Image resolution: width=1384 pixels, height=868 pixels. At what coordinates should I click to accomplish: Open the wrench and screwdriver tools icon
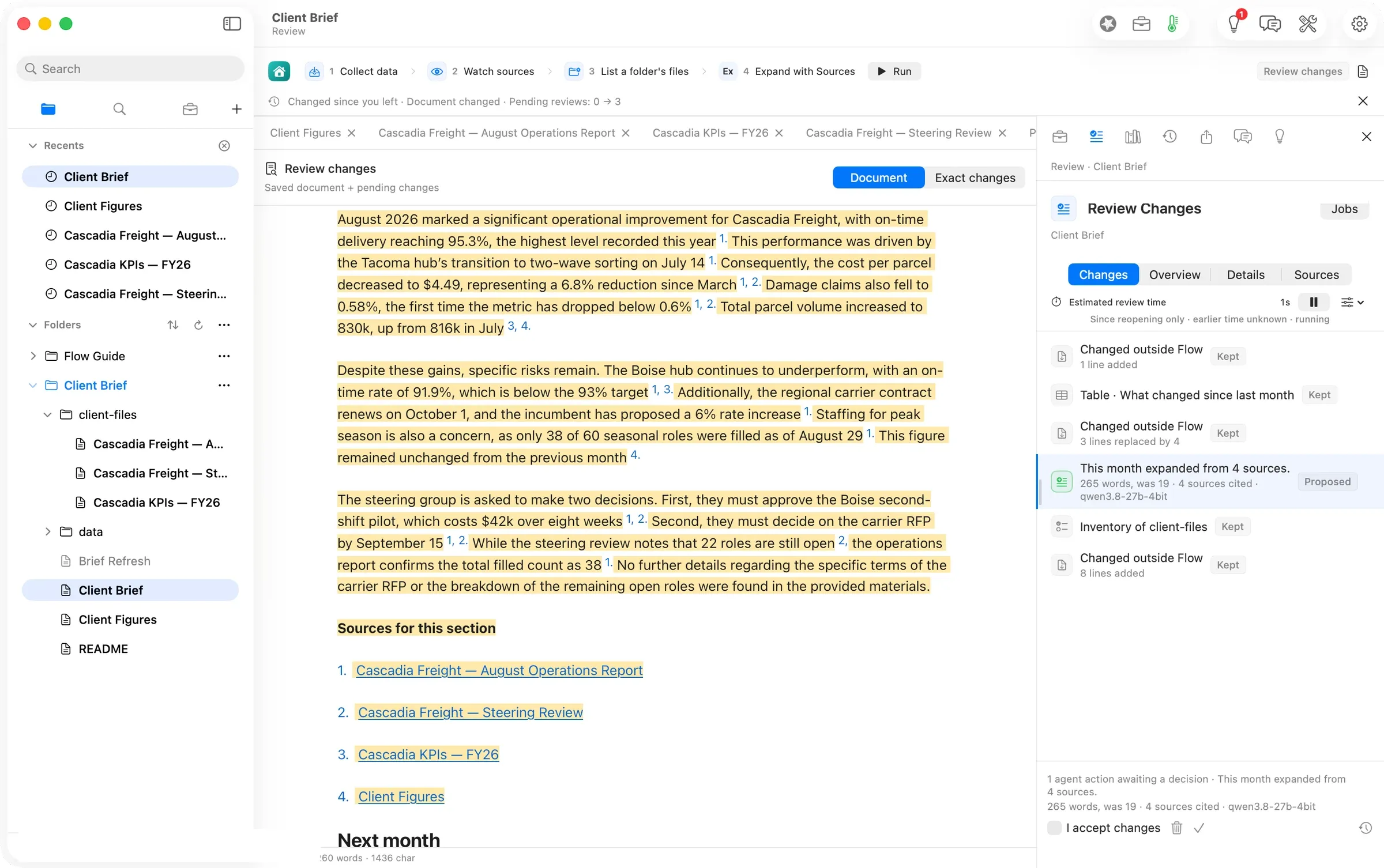click(1307, 24)
